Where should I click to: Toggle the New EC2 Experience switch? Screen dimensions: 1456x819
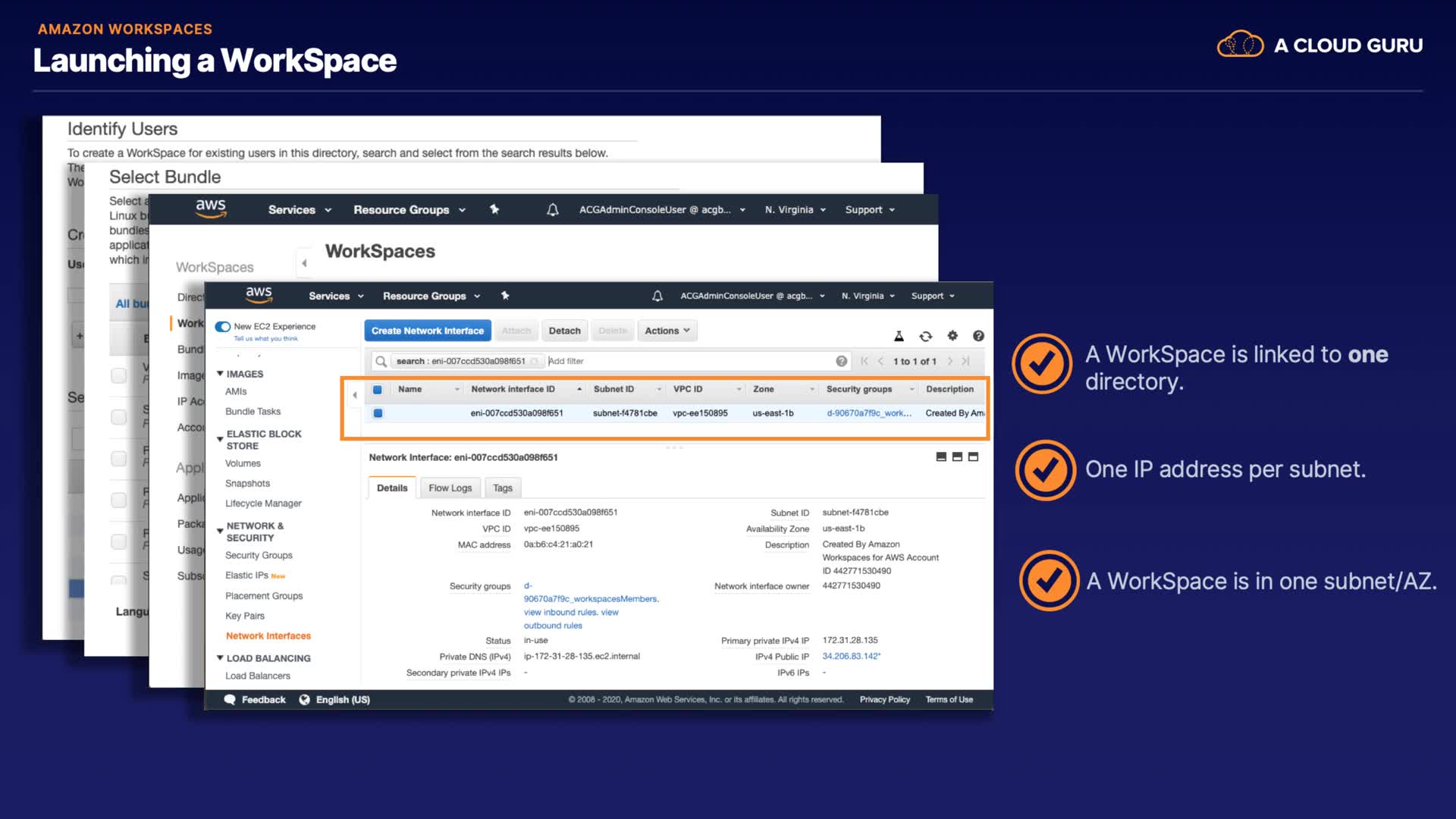click(x=223, y=327)
